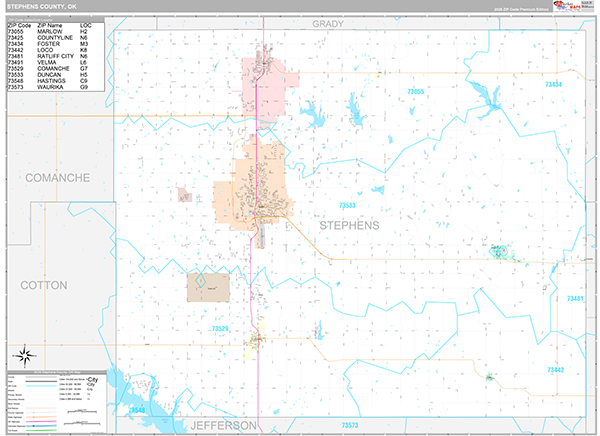Click the Stephens County, OK title

42,7
